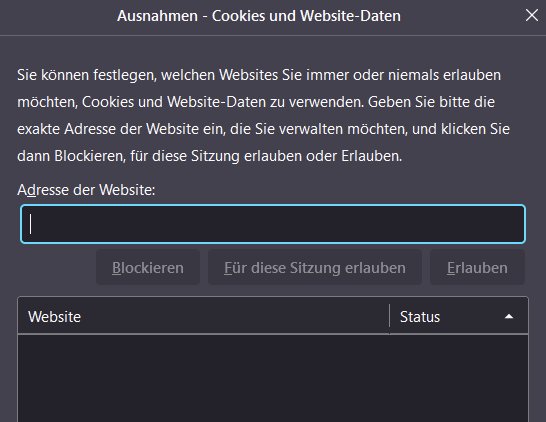Sort the list by the Website column header
Viewport: 546px width, 422px height.
click(203, 316)
